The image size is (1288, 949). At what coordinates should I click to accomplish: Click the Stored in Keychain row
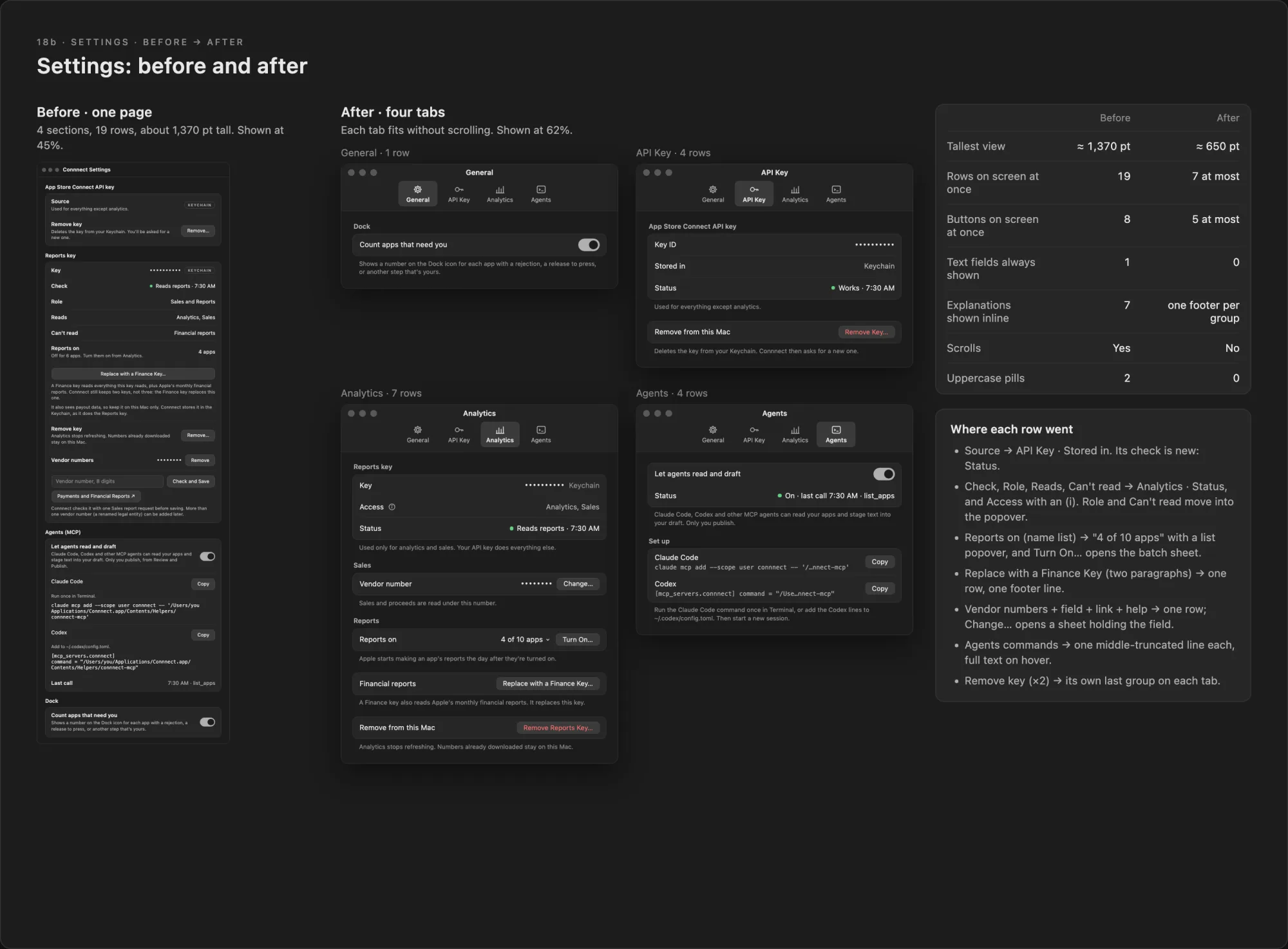(x=774, y=266)
